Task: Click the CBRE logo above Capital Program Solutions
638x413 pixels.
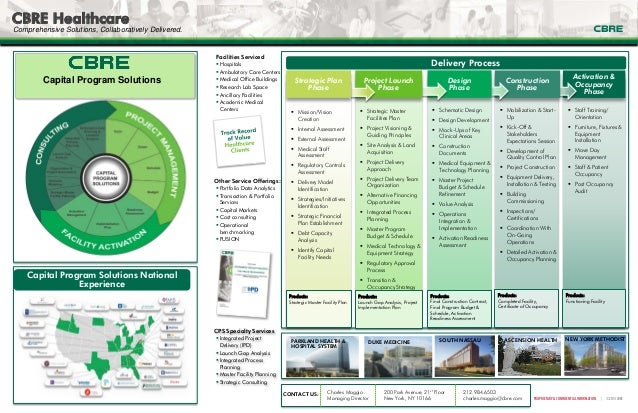Action: coord(99,63)
